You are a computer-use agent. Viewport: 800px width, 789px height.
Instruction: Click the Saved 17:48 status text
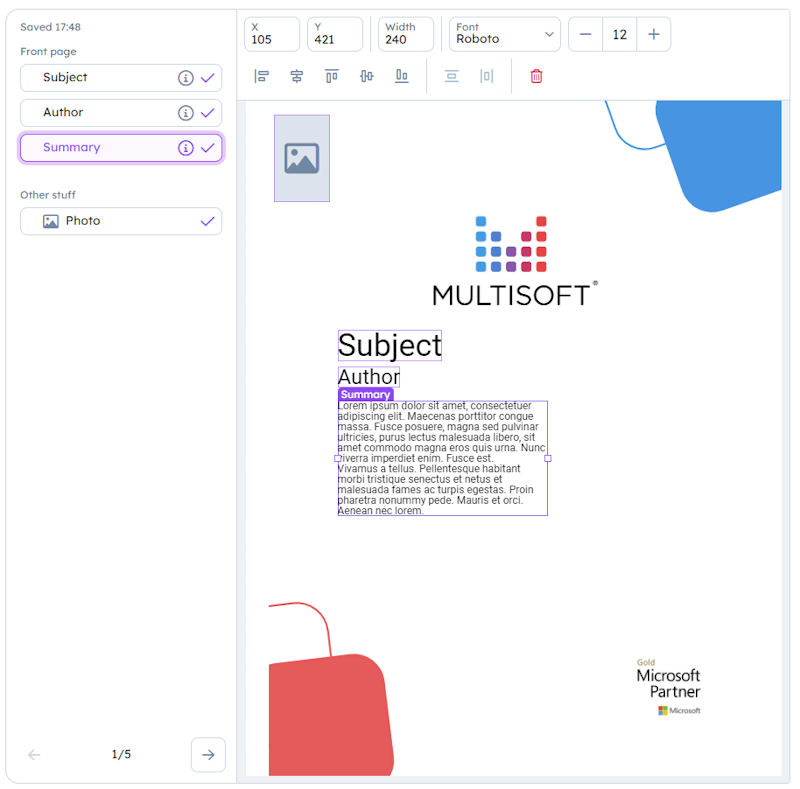[51, 27]
